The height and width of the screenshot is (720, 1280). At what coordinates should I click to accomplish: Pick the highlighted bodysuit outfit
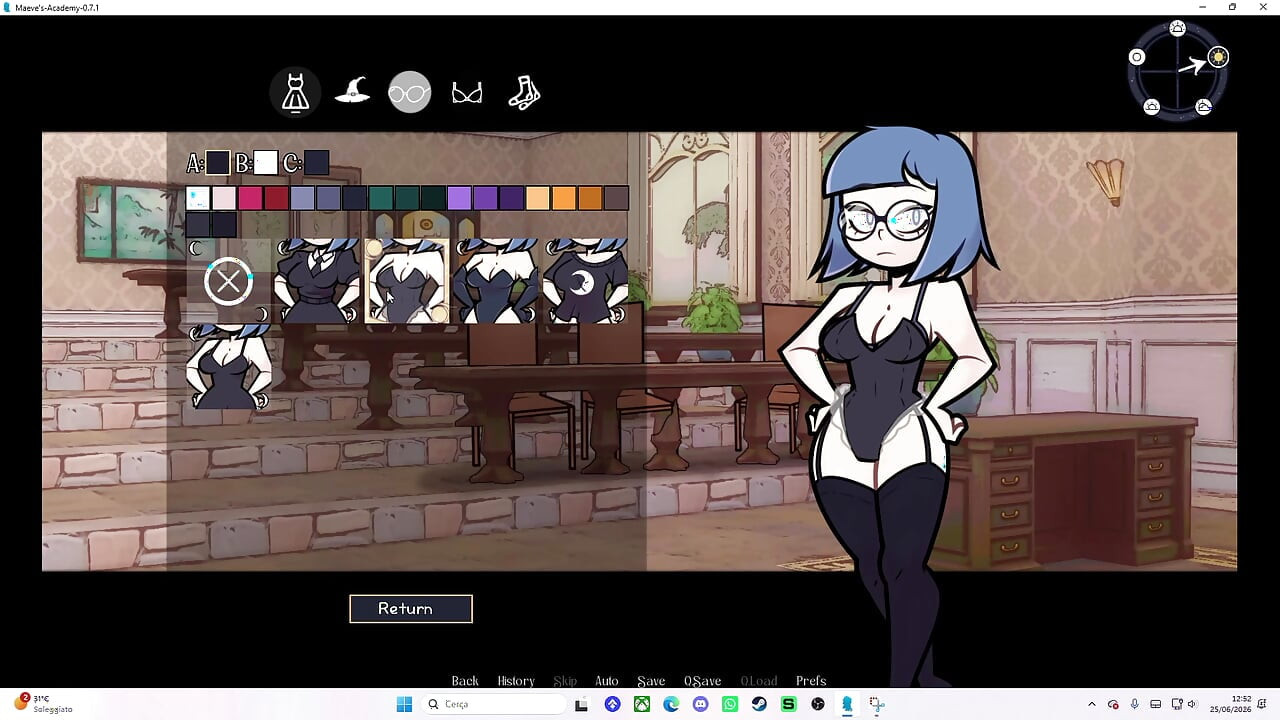(x=407, y=281)
